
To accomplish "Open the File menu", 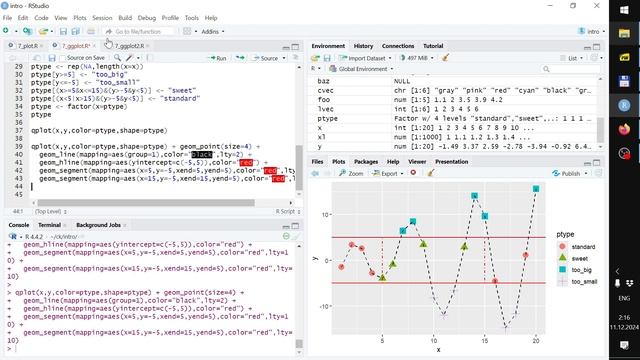I will click(7, 18).
